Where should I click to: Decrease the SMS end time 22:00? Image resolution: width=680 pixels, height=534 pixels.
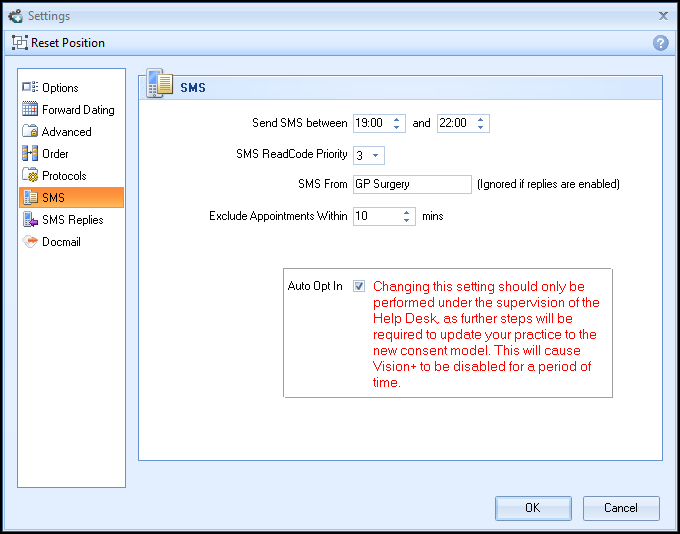pyautogui.click(x=481, y=128)
